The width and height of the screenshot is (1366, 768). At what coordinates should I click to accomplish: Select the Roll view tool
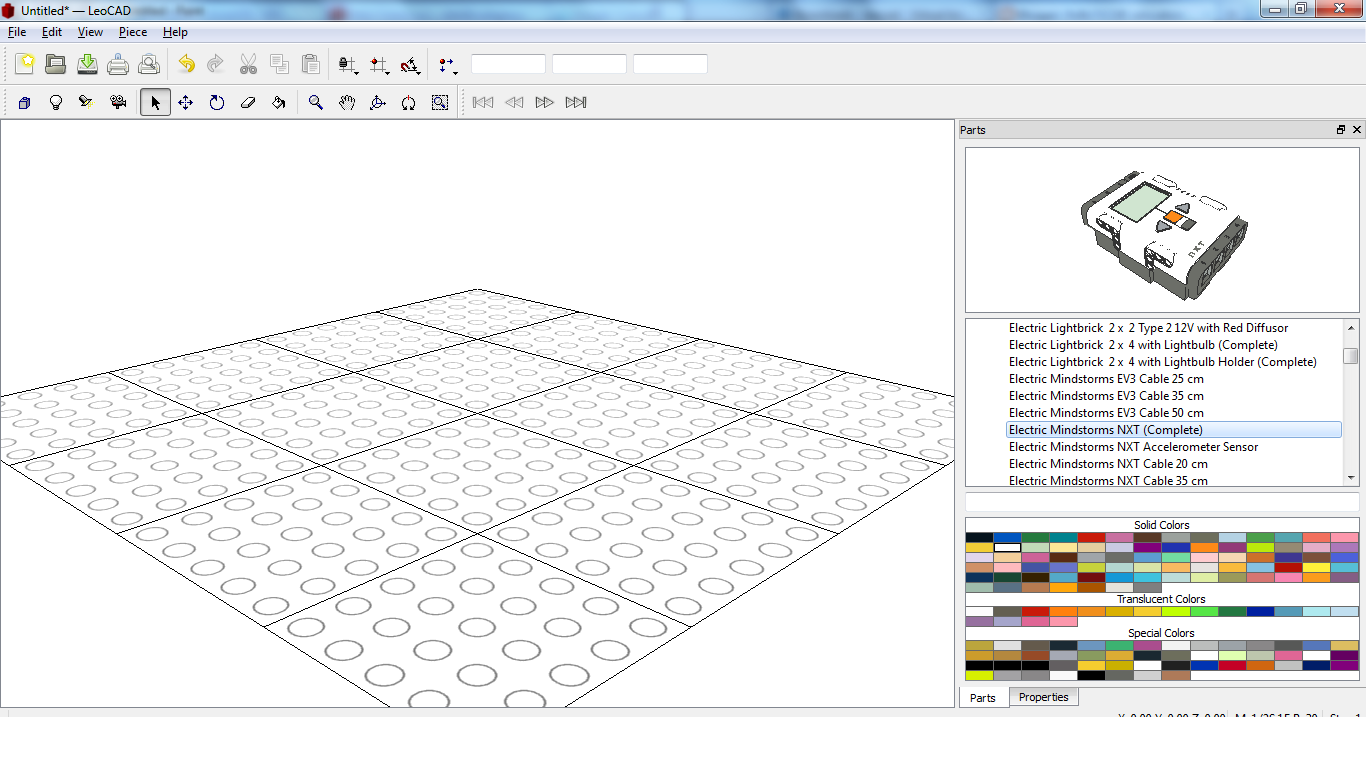tap(409, 102)
